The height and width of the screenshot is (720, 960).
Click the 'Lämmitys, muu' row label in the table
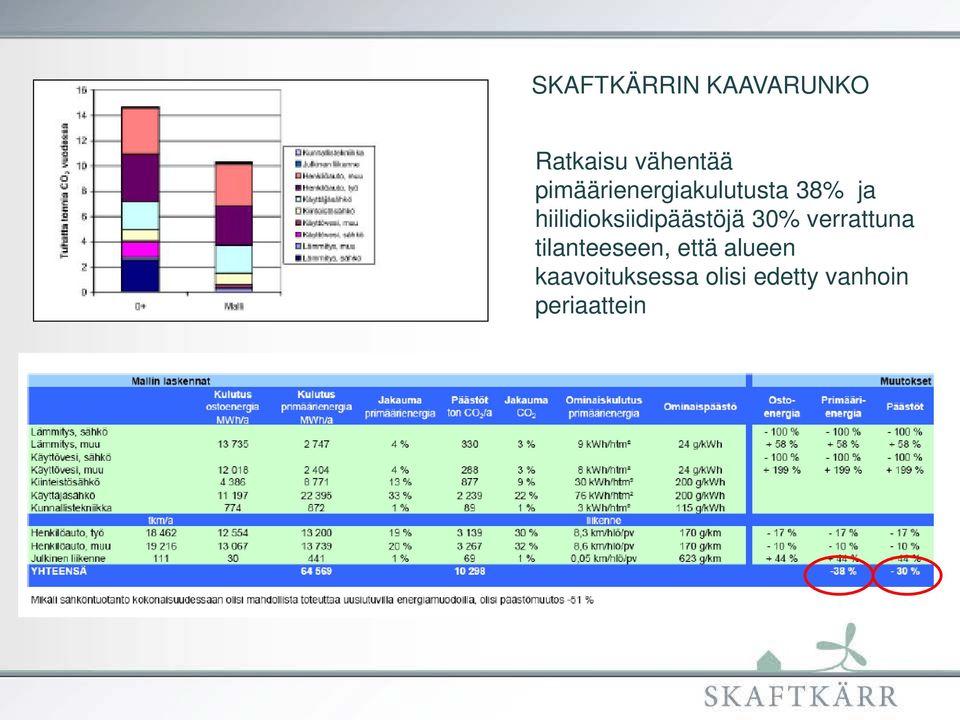click(x=66, y=444)
